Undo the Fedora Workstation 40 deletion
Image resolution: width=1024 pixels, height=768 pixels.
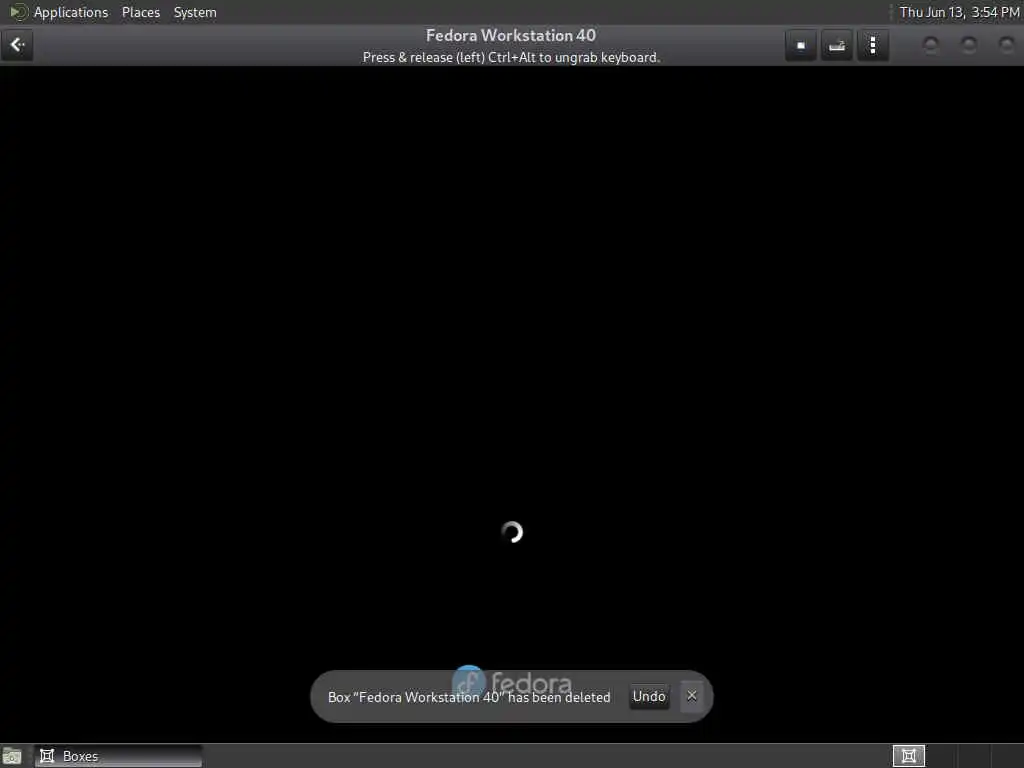[x=648, y=696]
